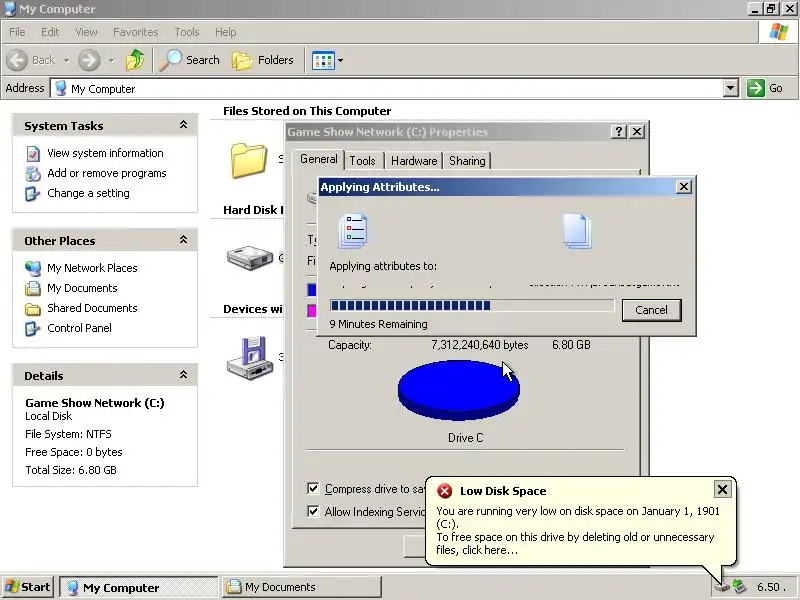Click the Low Disk Space balloon message
The height and width of the screenshot is (600, 800).
(x=578, y=530)
